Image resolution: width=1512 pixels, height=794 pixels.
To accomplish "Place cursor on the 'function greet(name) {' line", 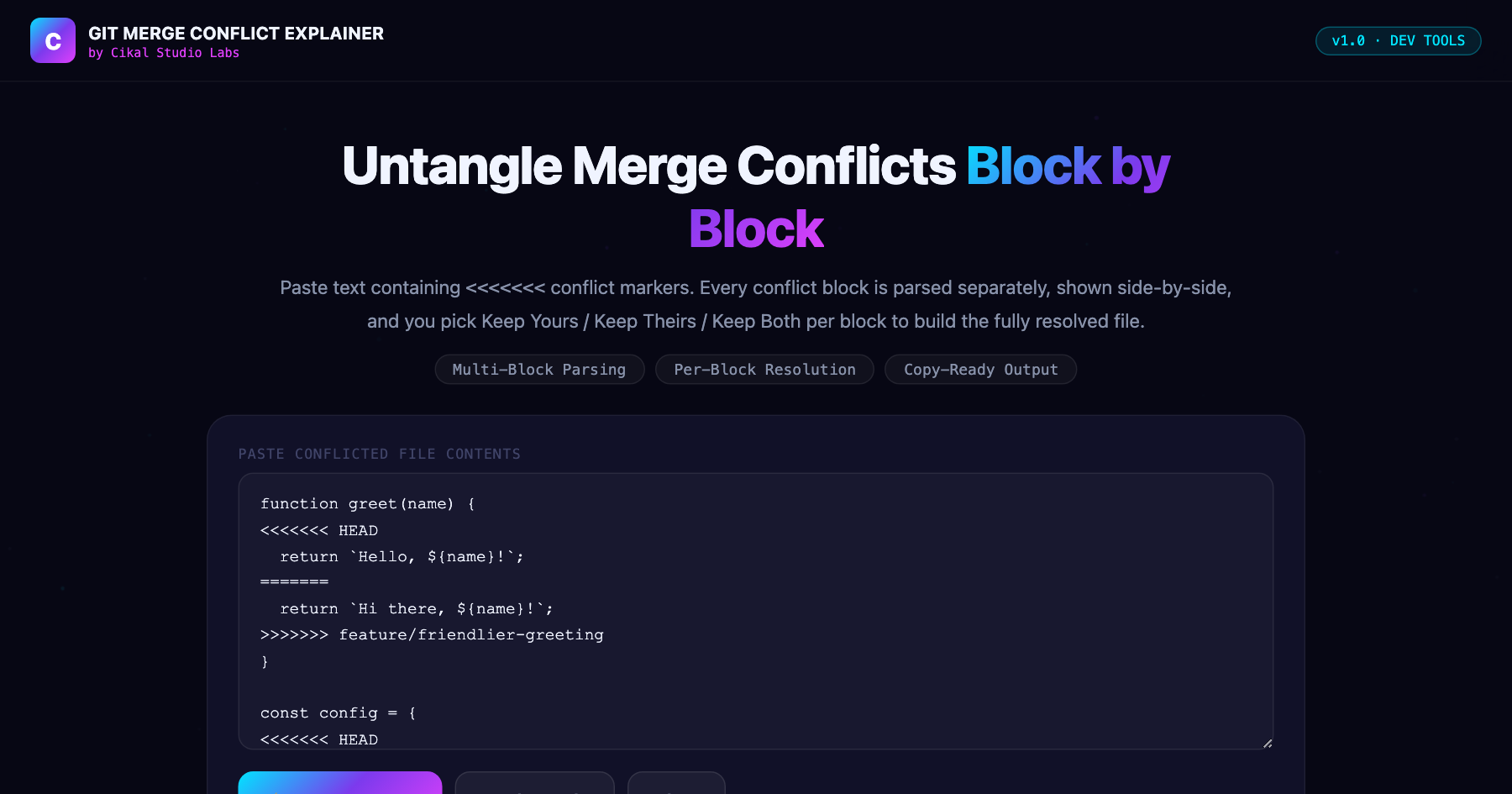I will coord(367,504).
